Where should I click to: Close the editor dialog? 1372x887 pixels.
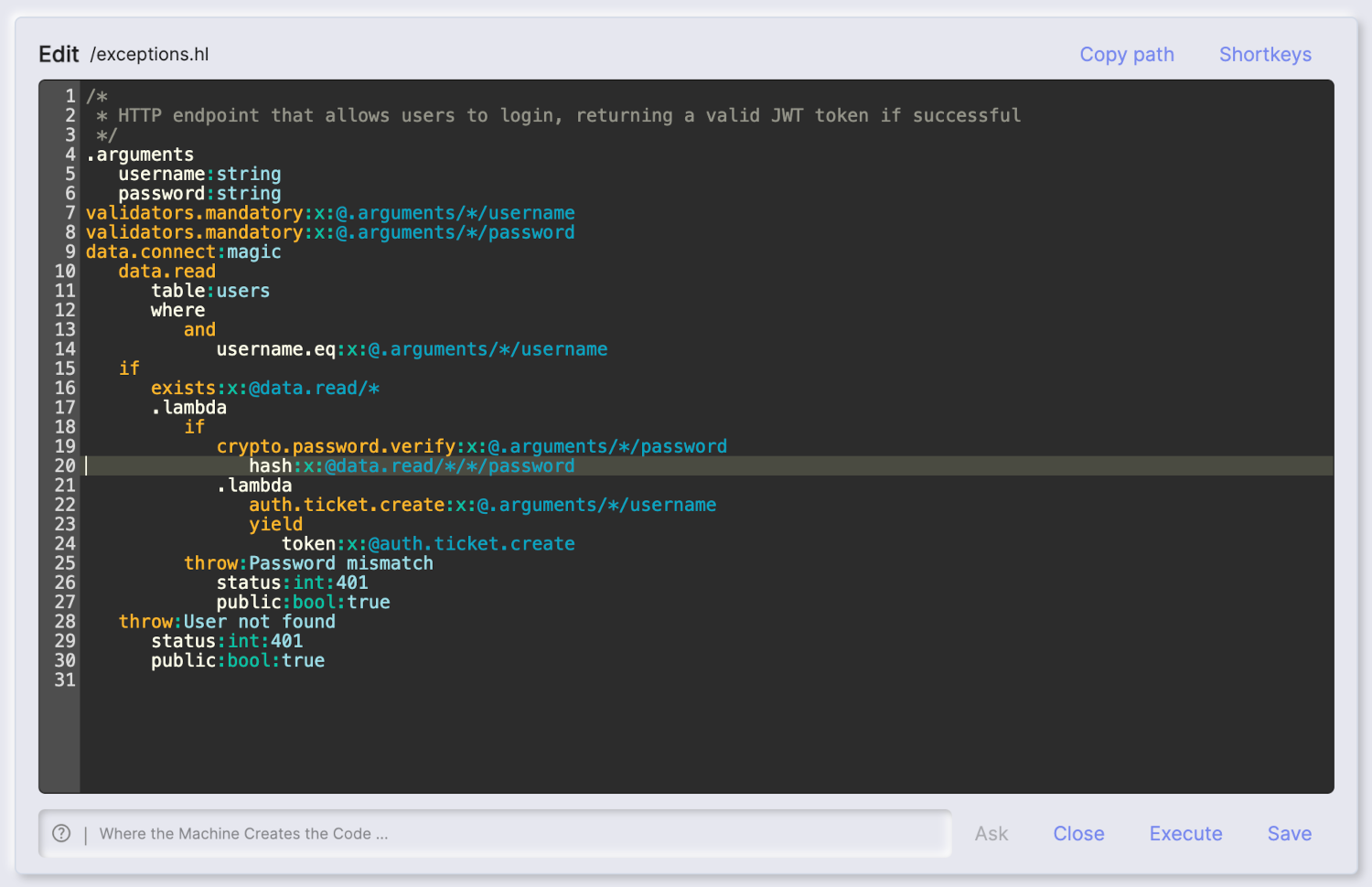click(x=1078, y=834)
